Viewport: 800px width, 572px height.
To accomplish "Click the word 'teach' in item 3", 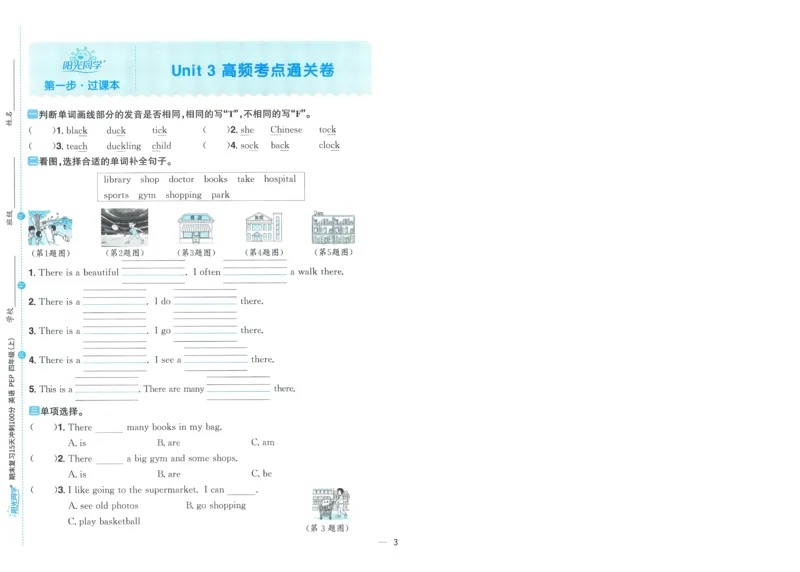I will pyautogui.click(x=77, y=146).
